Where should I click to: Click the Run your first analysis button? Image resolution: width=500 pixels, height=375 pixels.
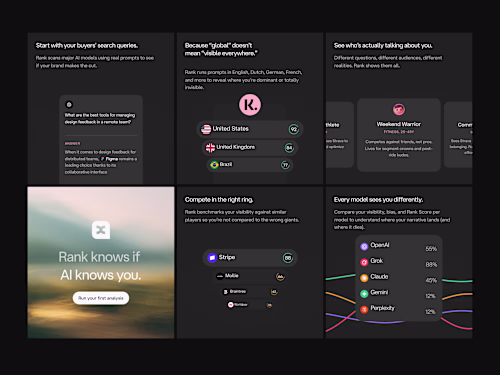(101, 298)
